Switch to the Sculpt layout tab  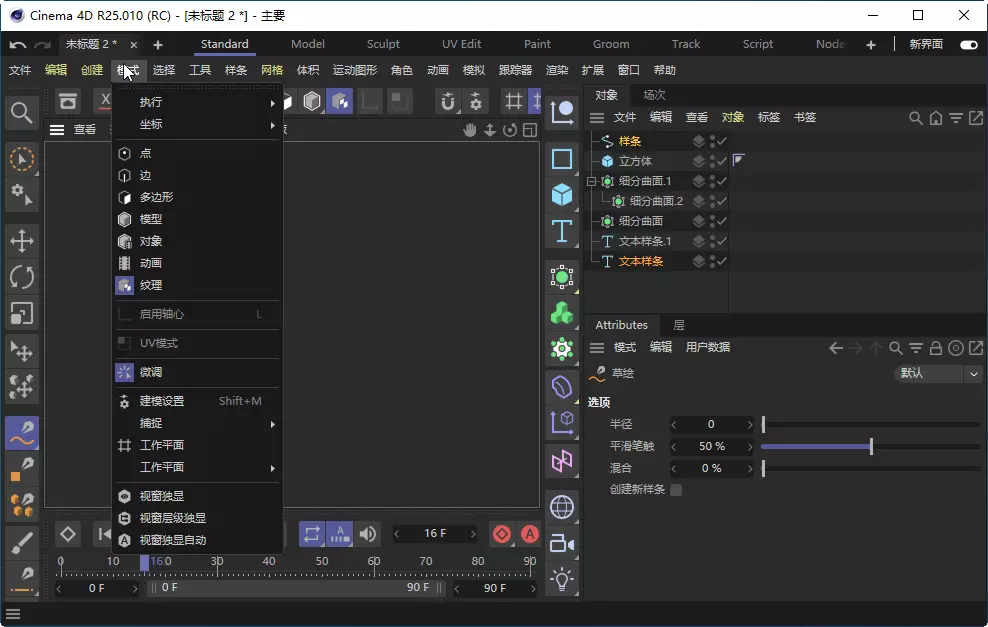tap(383, 44)
